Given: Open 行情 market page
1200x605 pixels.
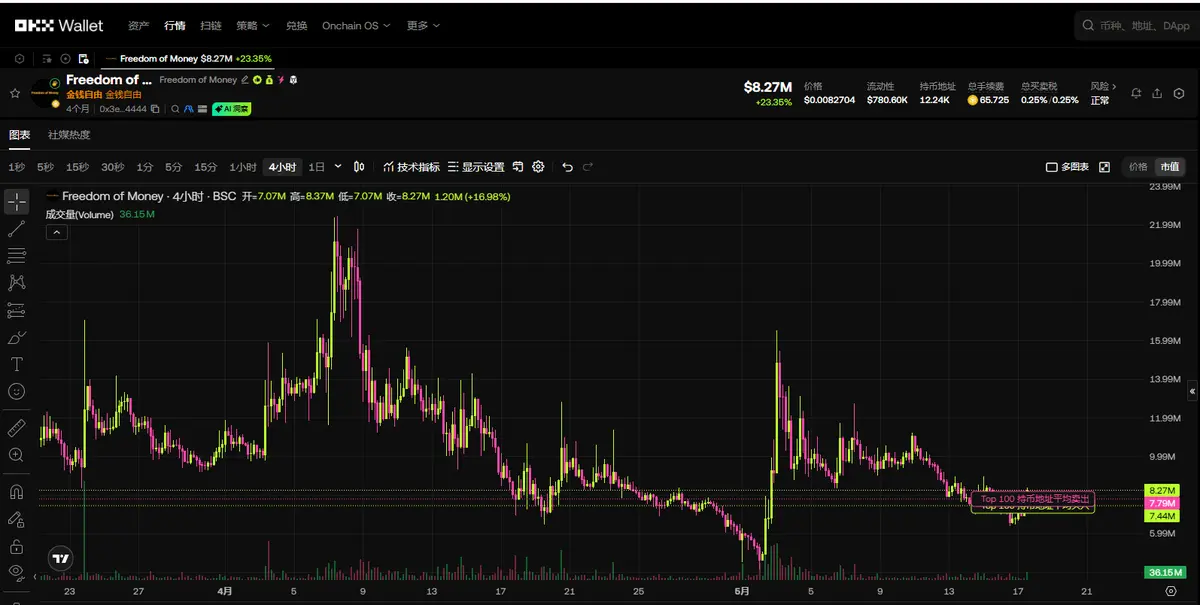Looking at the screenshot, I should point(175,25).
